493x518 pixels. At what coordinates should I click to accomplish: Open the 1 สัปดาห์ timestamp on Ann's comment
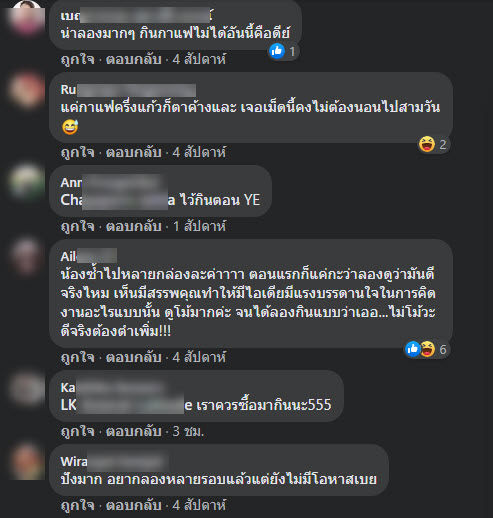coord(199,226)
